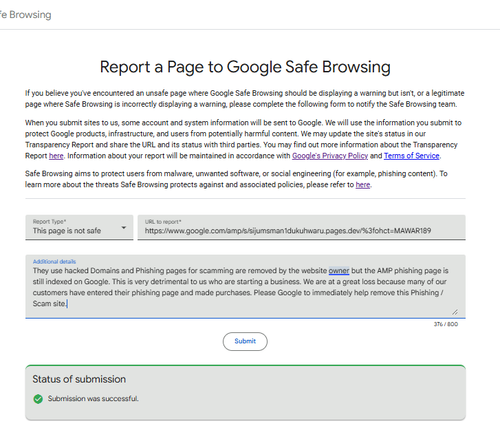Open the Terms of Service link
The height and width of the screenshot is (437, 500).
(412, 156)
